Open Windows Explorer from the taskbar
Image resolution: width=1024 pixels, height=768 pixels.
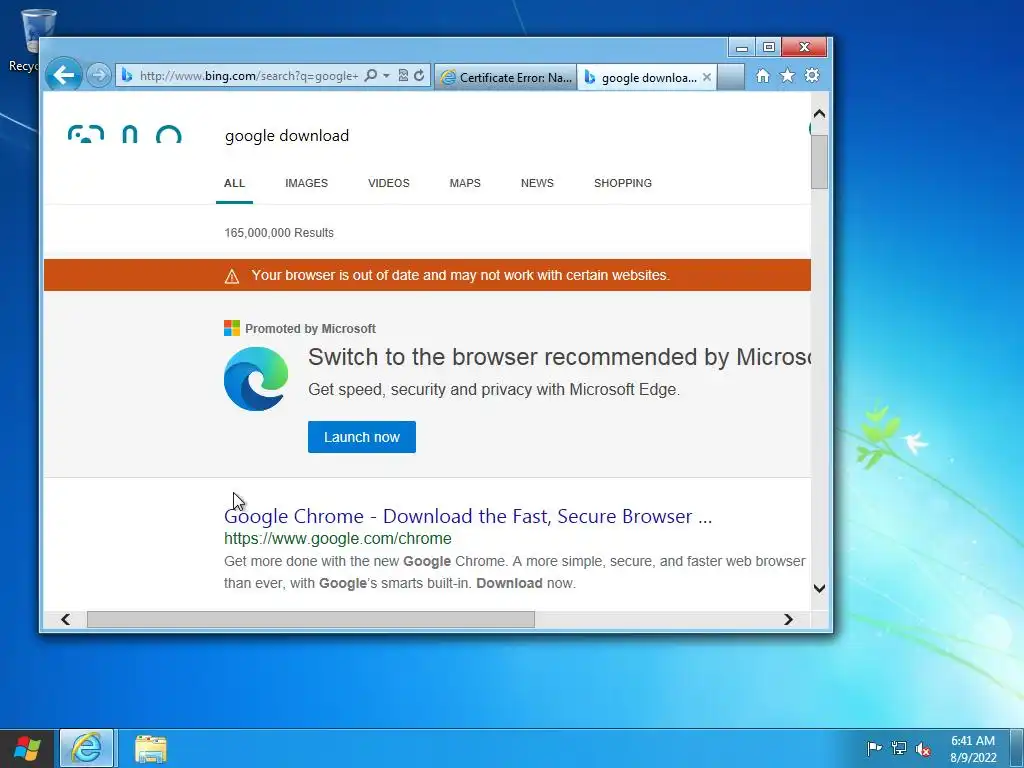pyautogui.click(x=151, y=748)
